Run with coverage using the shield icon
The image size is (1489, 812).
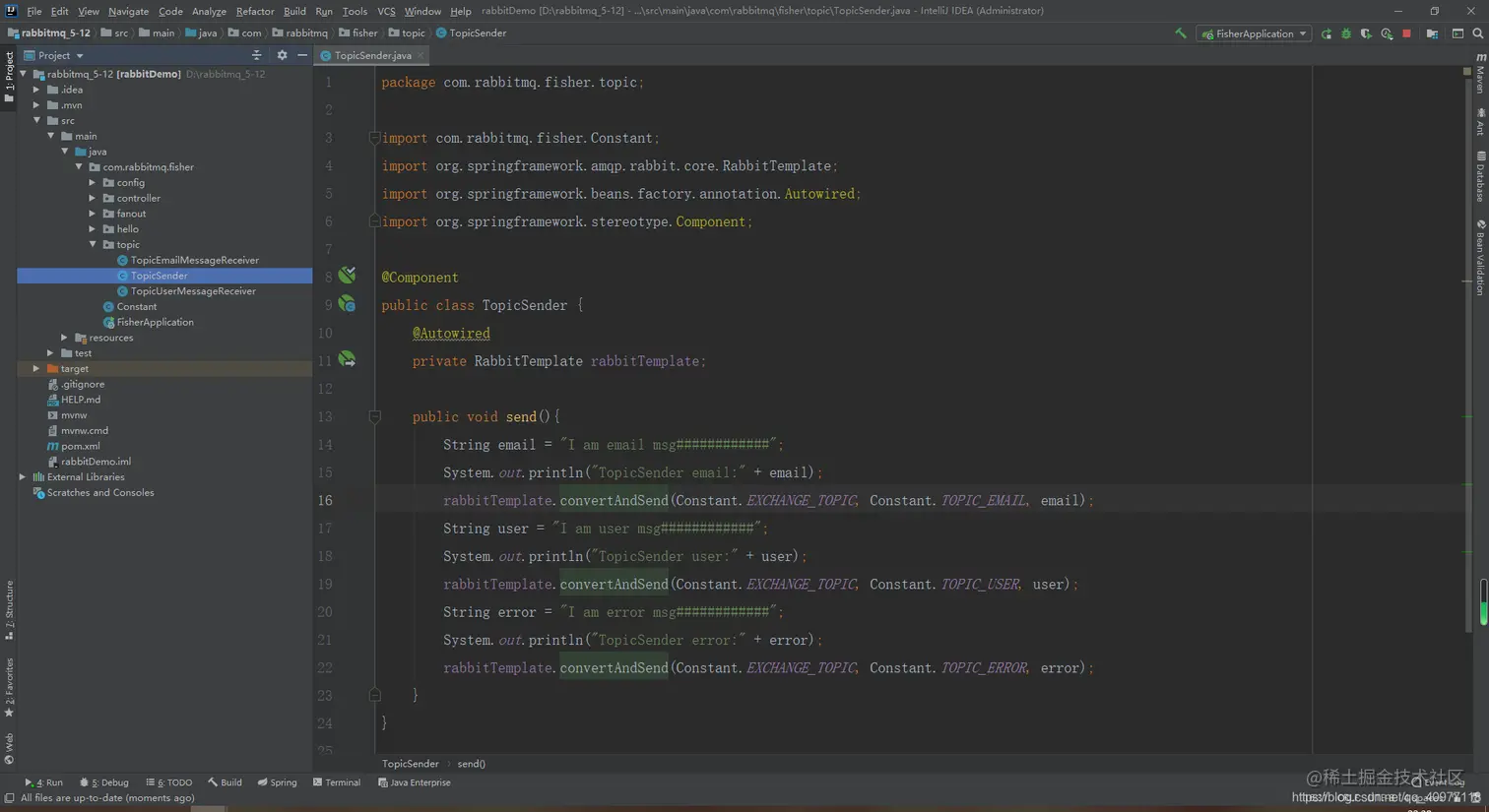tap(1366, 33)
